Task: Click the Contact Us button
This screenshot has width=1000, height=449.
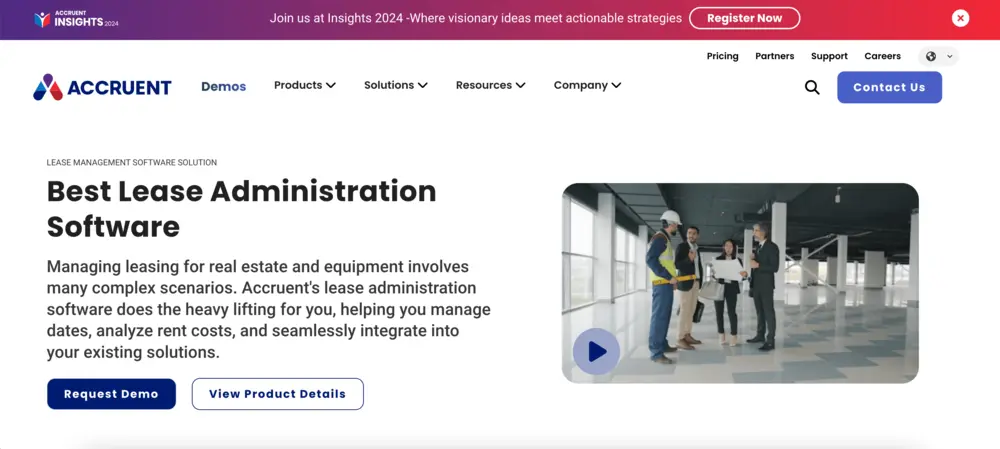Action: click(889, 87)
